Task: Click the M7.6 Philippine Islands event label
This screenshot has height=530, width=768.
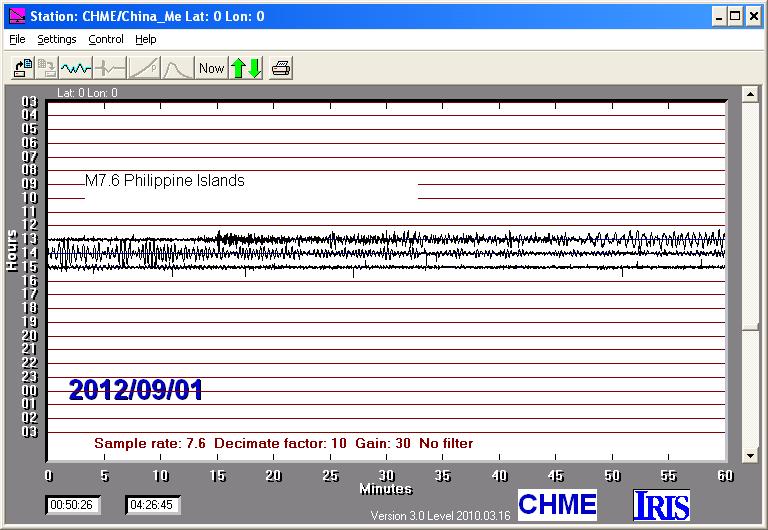Action: pos(165,181)
